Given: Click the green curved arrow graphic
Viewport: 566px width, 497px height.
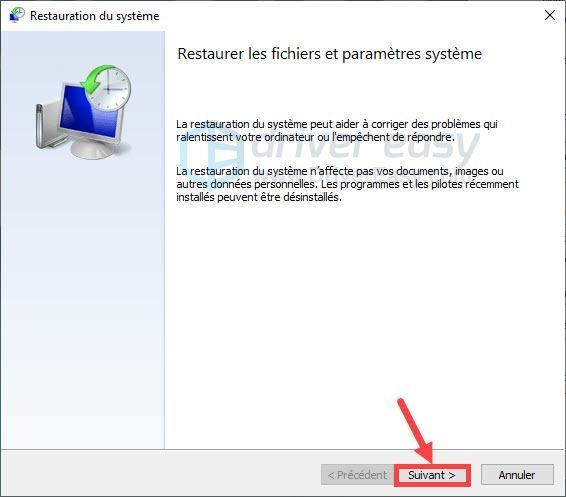Looking at the screenshot, I should [x=95, y=79].
